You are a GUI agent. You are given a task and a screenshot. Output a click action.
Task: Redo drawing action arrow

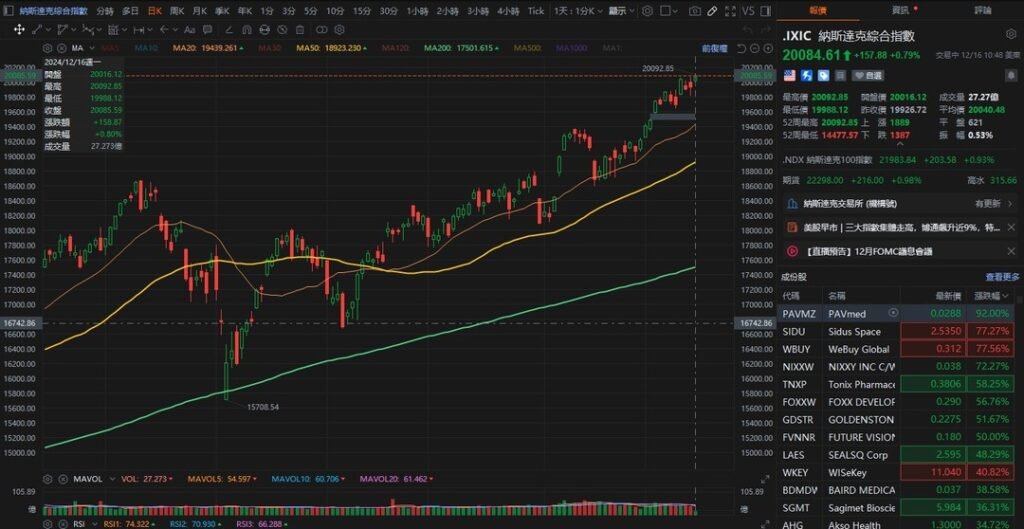coord(766,30)
